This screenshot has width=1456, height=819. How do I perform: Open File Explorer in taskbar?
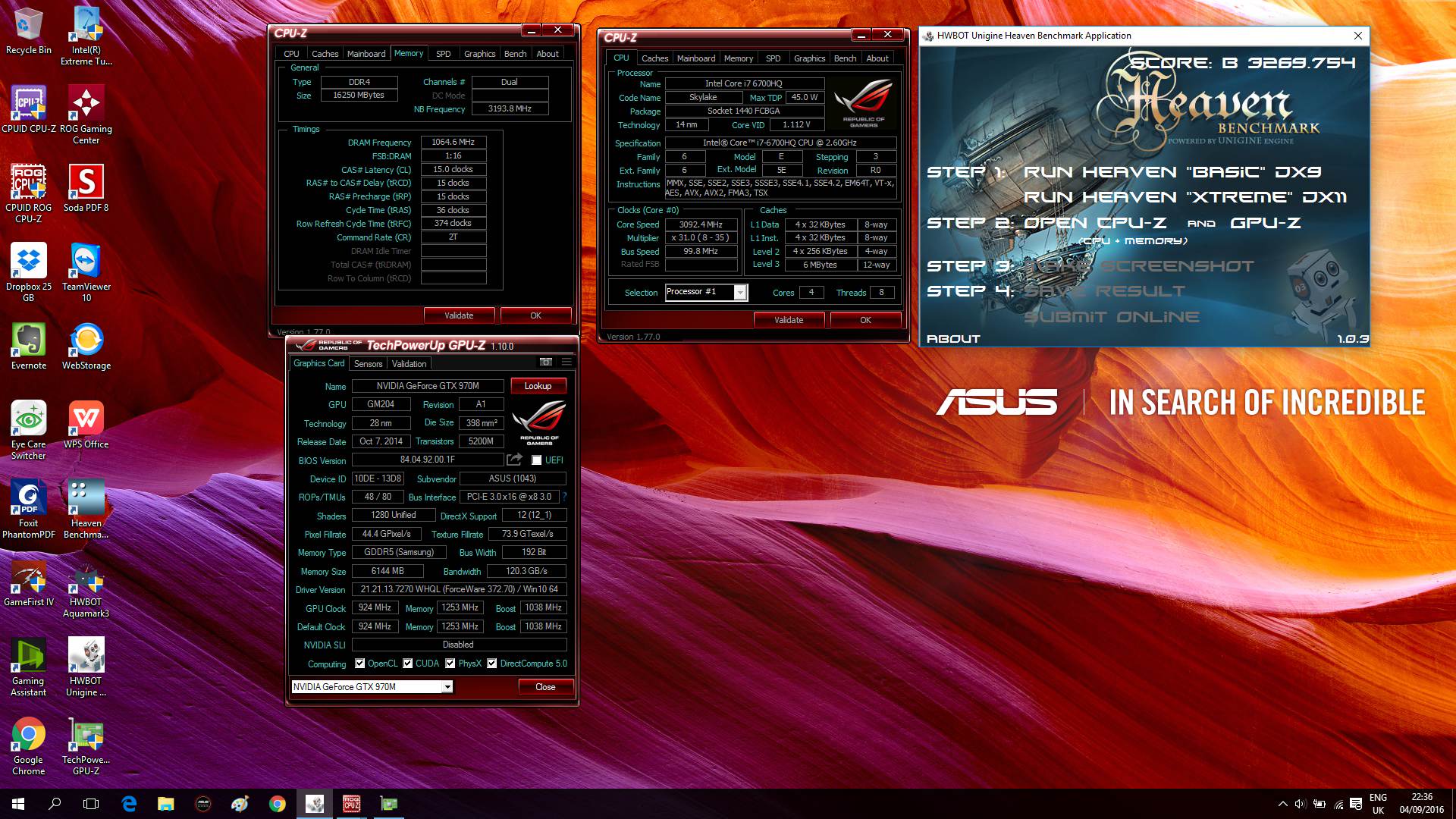165,804
